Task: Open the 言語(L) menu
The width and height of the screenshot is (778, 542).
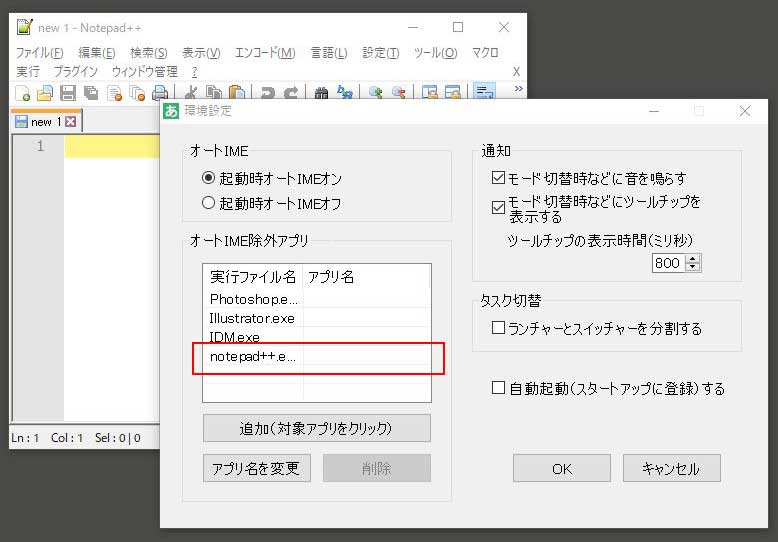Action: [328, 53]
